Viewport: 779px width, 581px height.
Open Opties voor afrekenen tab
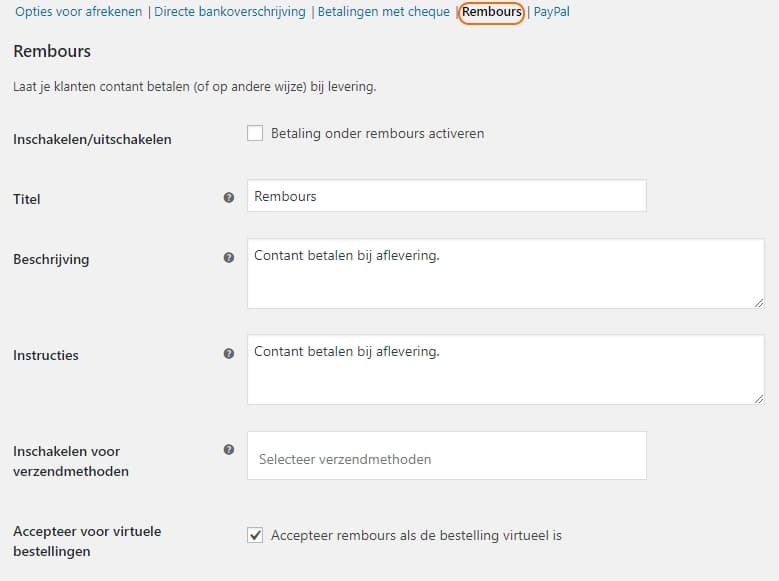click(78, 11)
